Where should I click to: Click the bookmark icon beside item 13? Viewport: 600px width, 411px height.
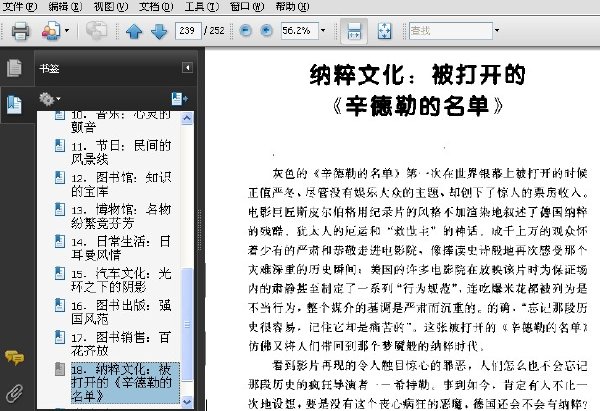coord(60,209)
